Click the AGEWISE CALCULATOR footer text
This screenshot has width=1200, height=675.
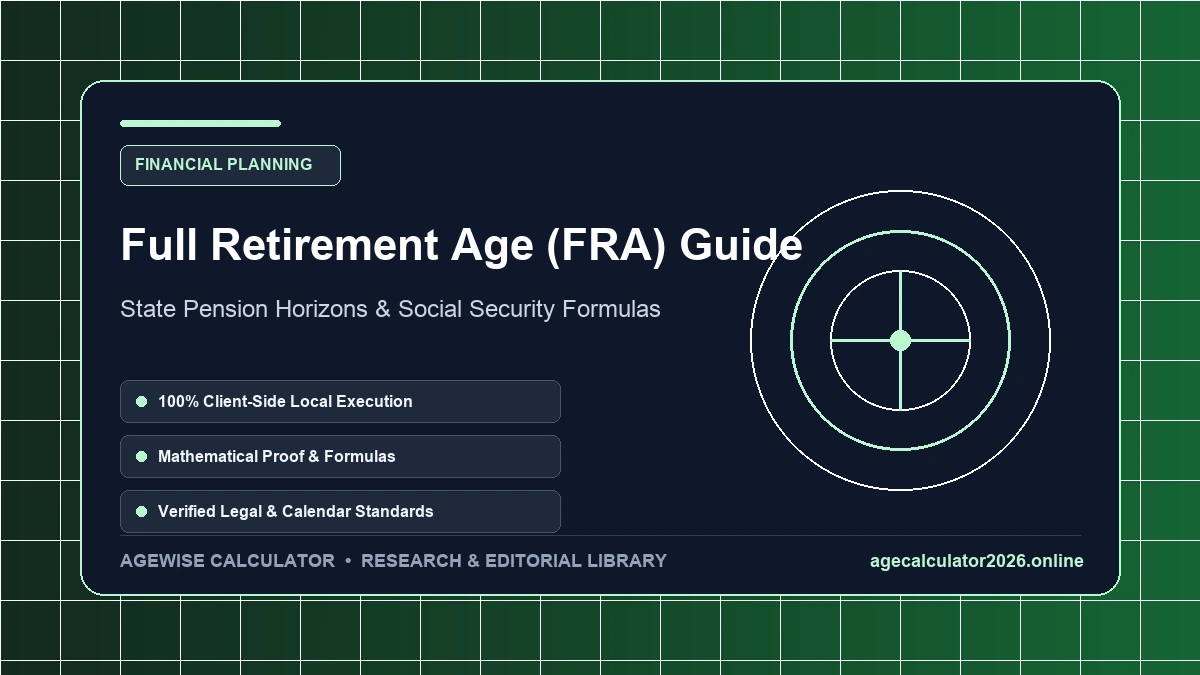(227, 561)
